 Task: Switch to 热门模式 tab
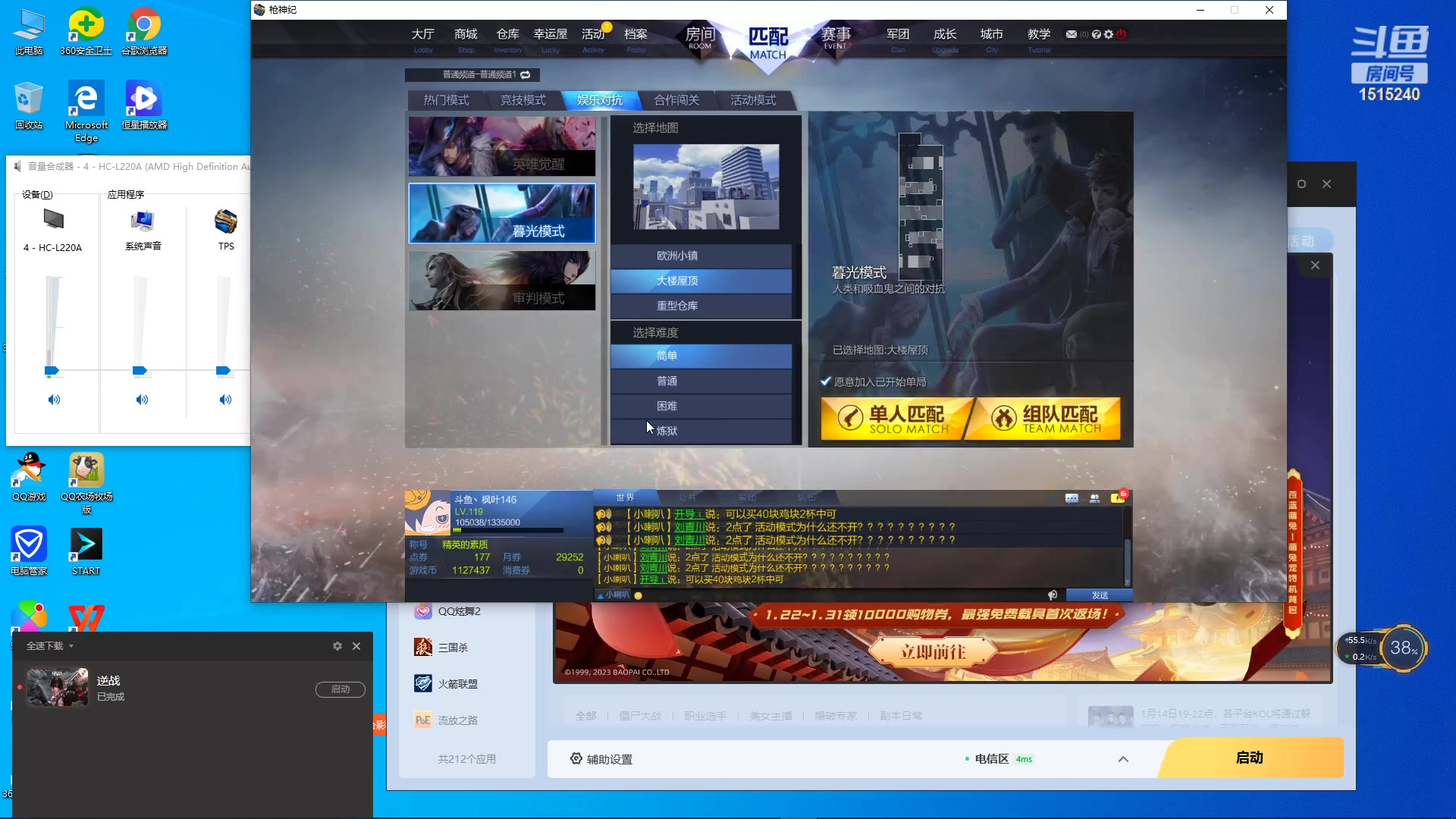point(446,100)
